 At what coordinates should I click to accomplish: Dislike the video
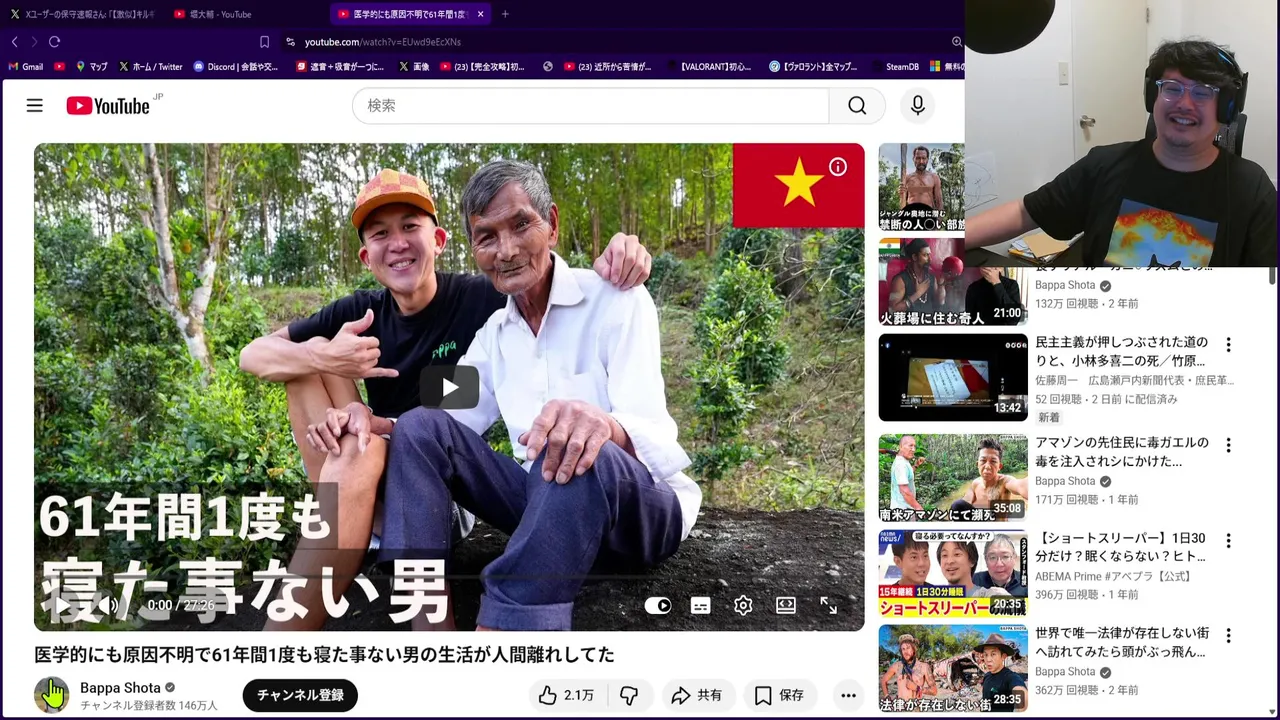click(629, 695)
